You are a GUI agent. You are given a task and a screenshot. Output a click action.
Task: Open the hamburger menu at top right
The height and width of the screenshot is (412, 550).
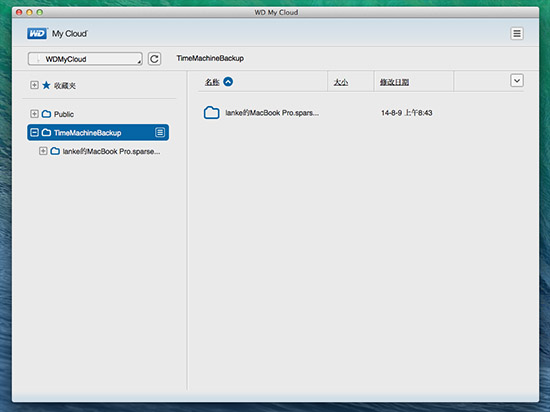[517, 34]
